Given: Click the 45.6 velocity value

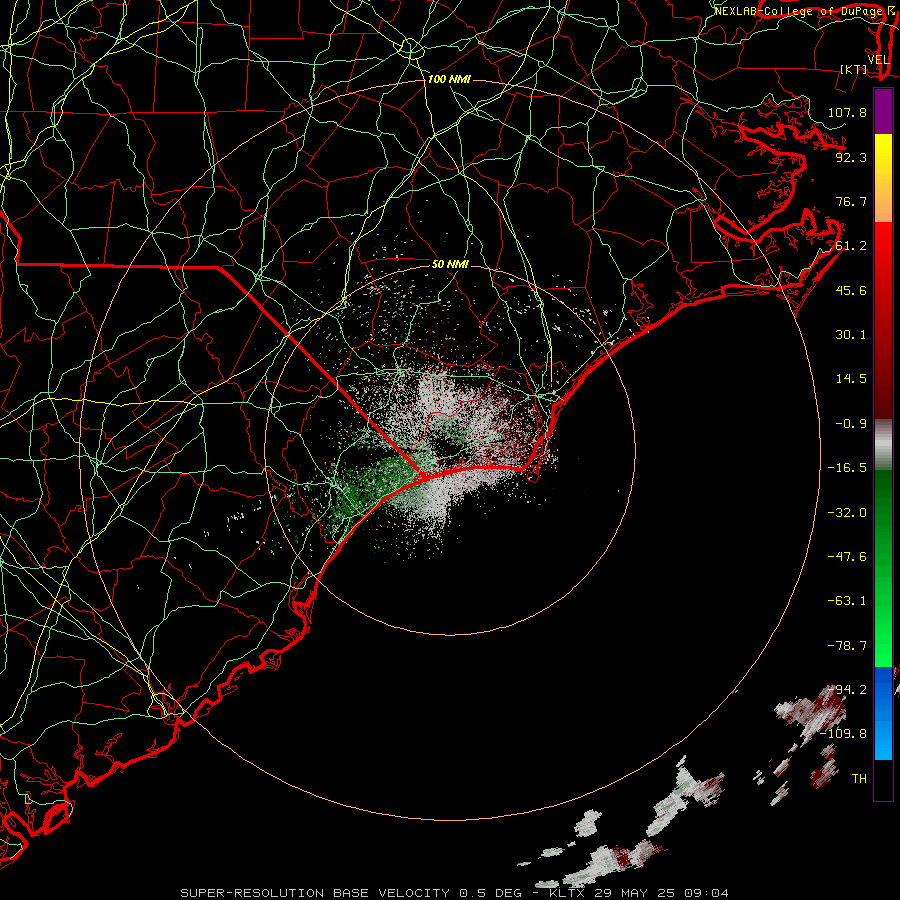Looking at the screenshot, I should [851, 290].
